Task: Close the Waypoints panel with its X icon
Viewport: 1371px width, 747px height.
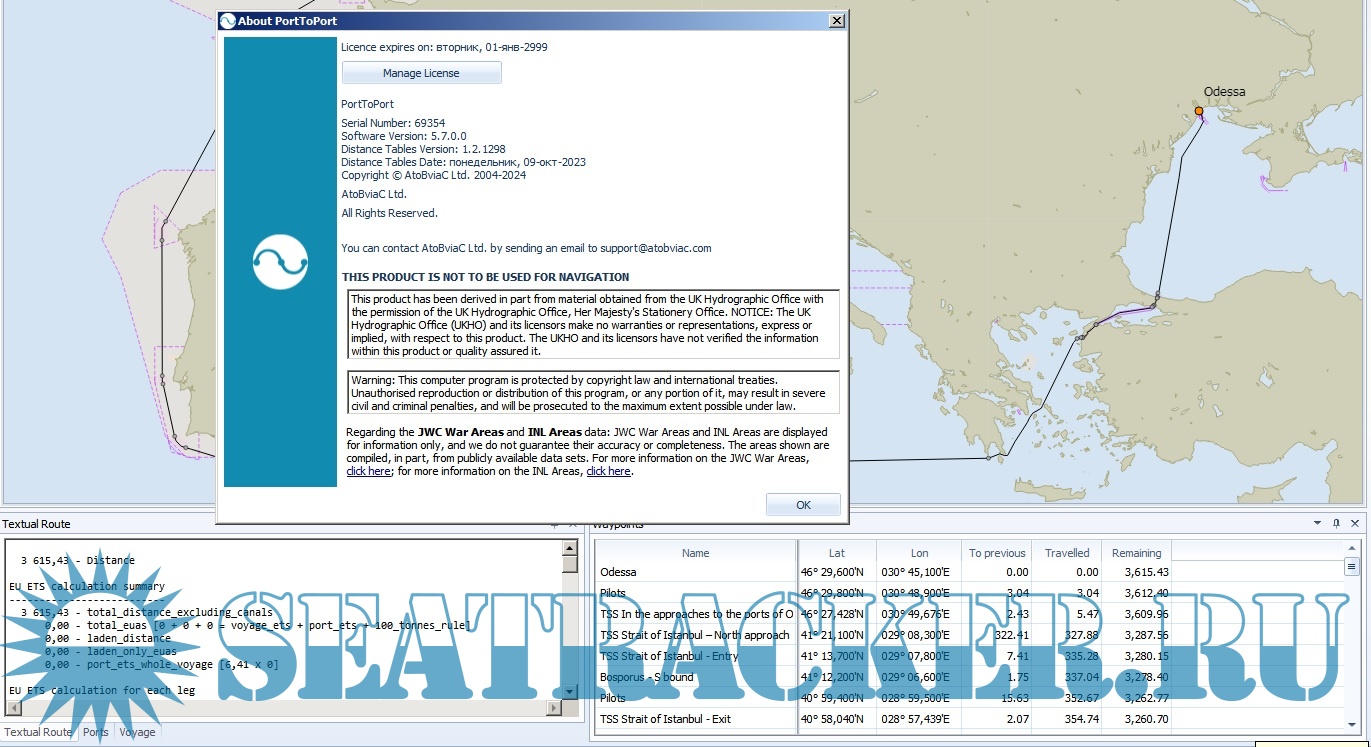Action: pyautogui.click(x=1353, y=523)
